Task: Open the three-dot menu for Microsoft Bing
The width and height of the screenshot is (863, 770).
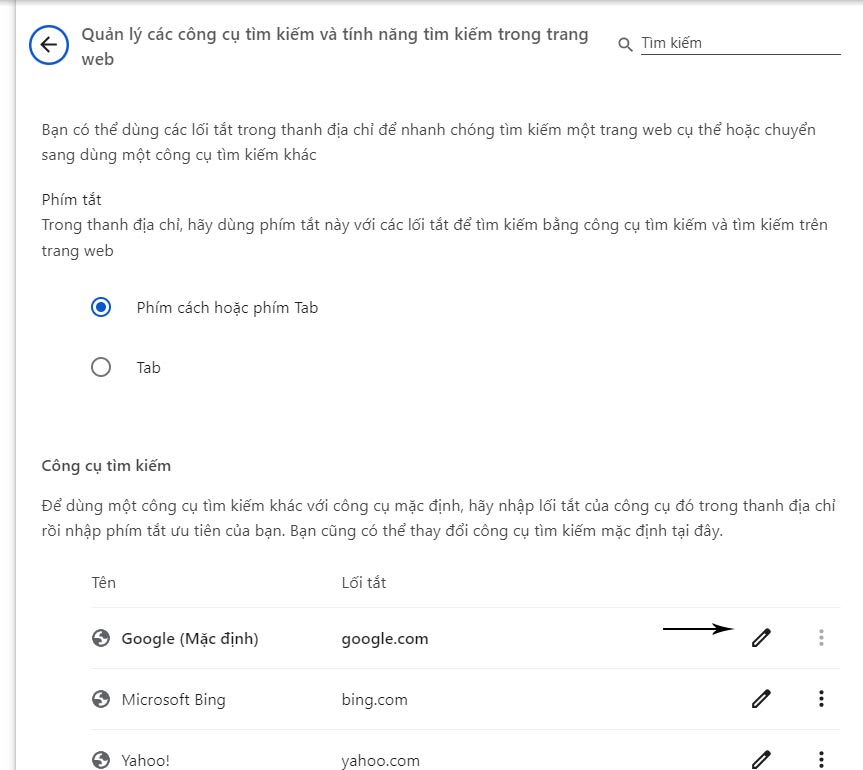Action: click(x=821, y=699)
